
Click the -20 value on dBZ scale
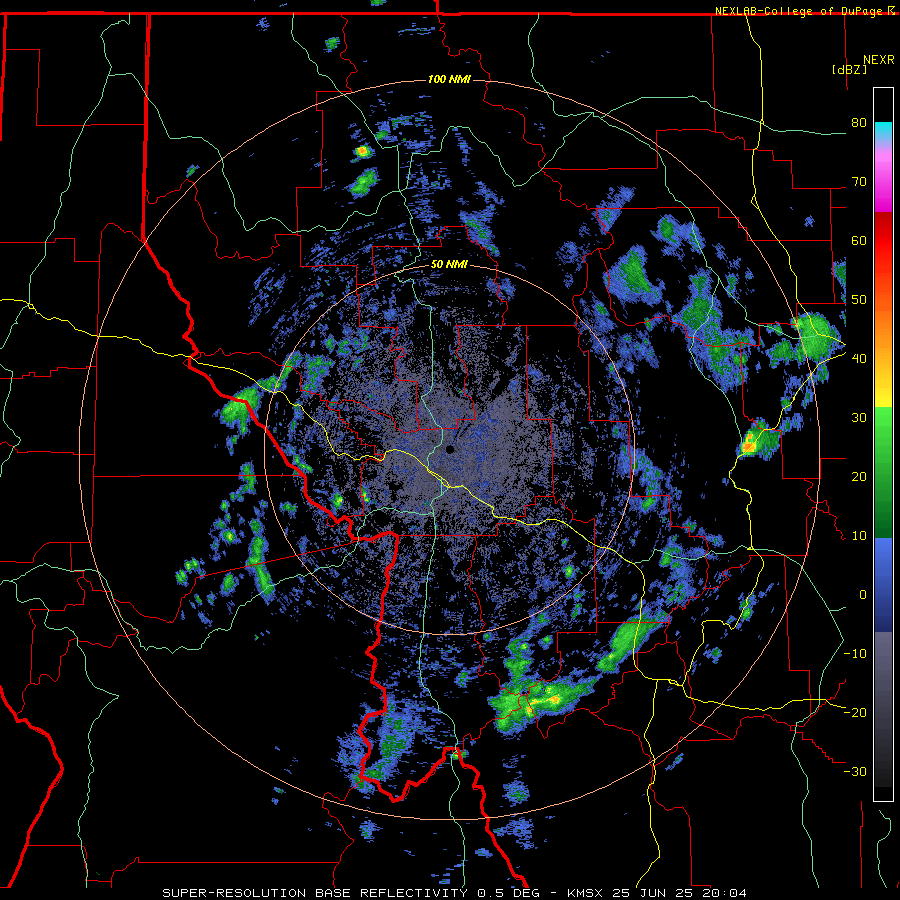[855, 712]
